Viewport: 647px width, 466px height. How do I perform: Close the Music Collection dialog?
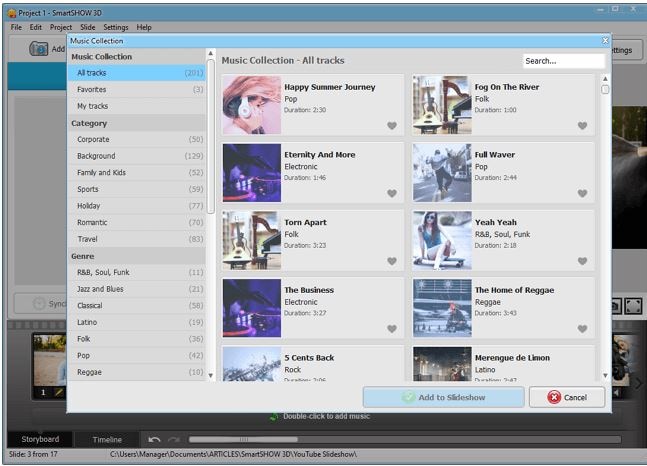click(x=605, y=40)
